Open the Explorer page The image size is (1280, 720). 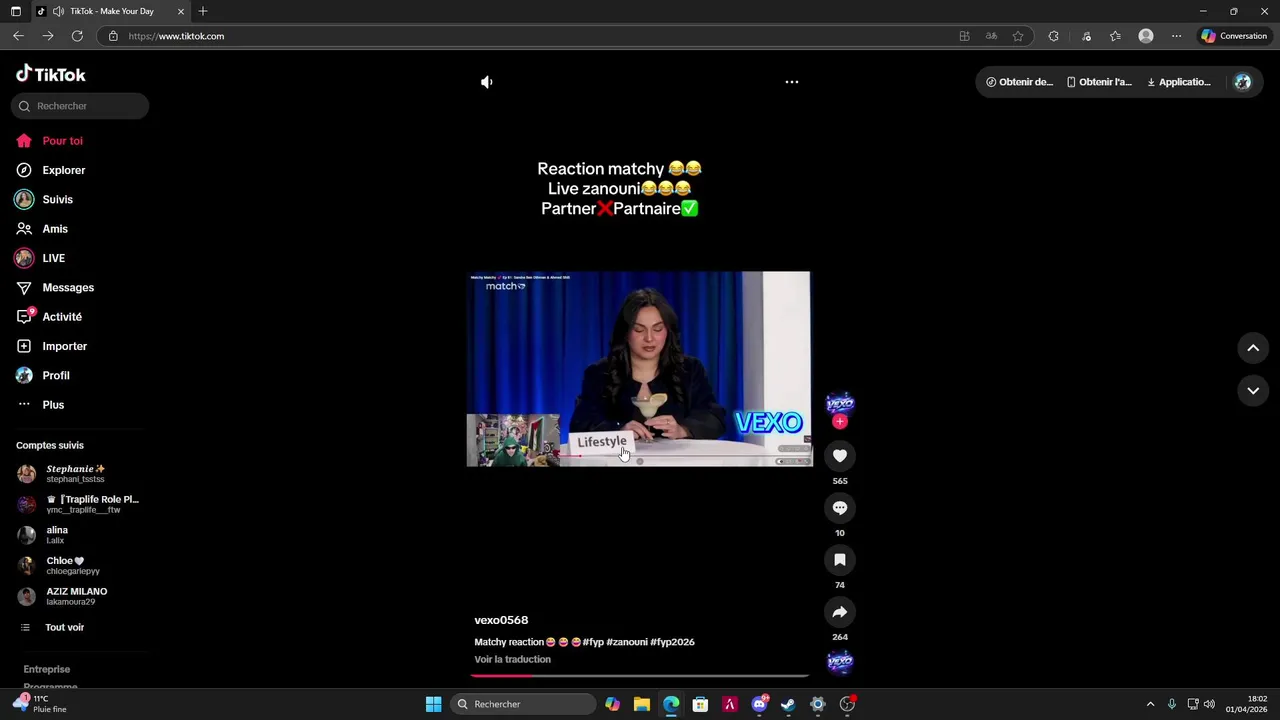pyautogui.click(x=63, y=170)
